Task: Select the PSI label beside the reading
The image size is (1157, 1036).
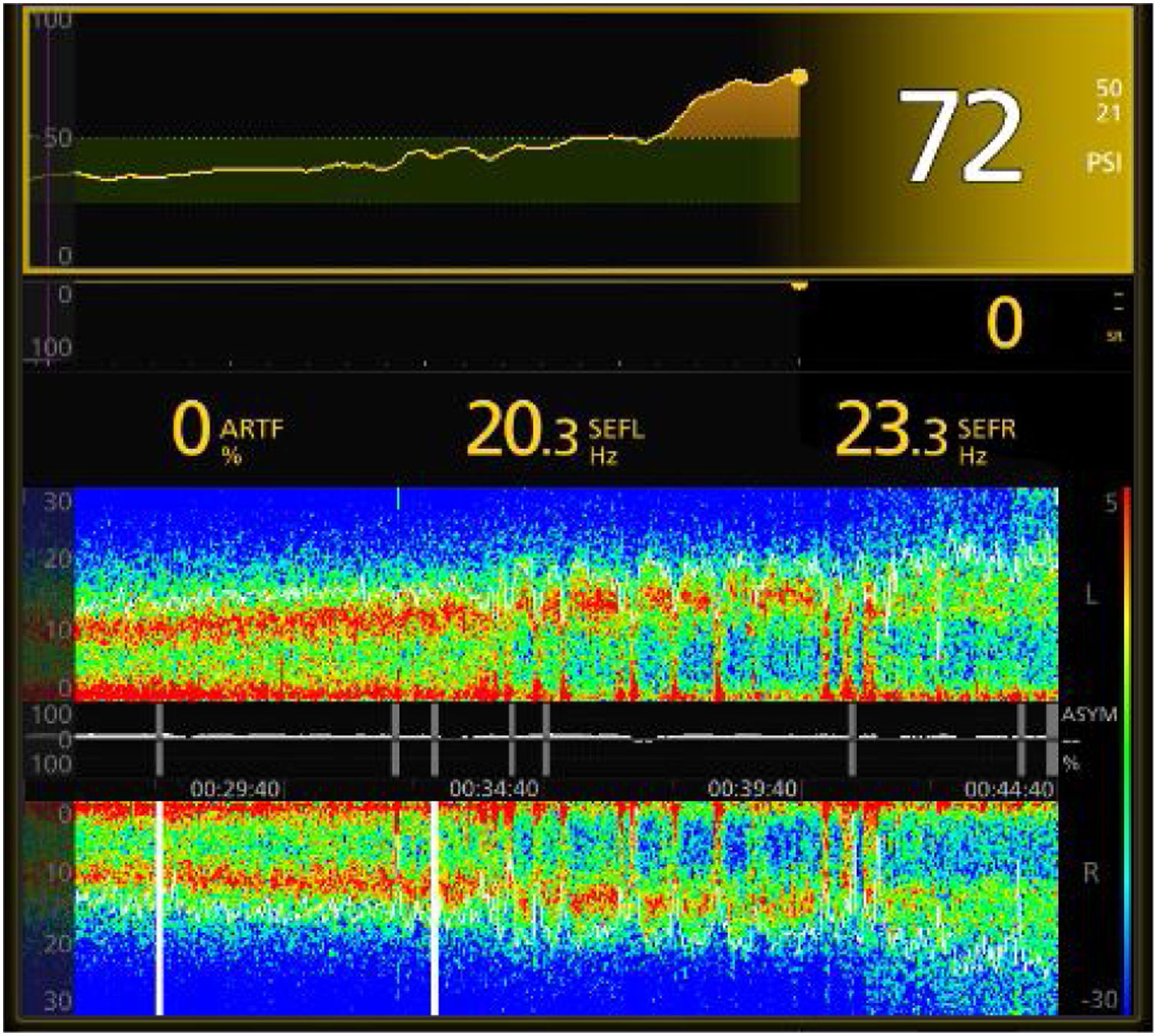Action: click(x=1103, y=163)
